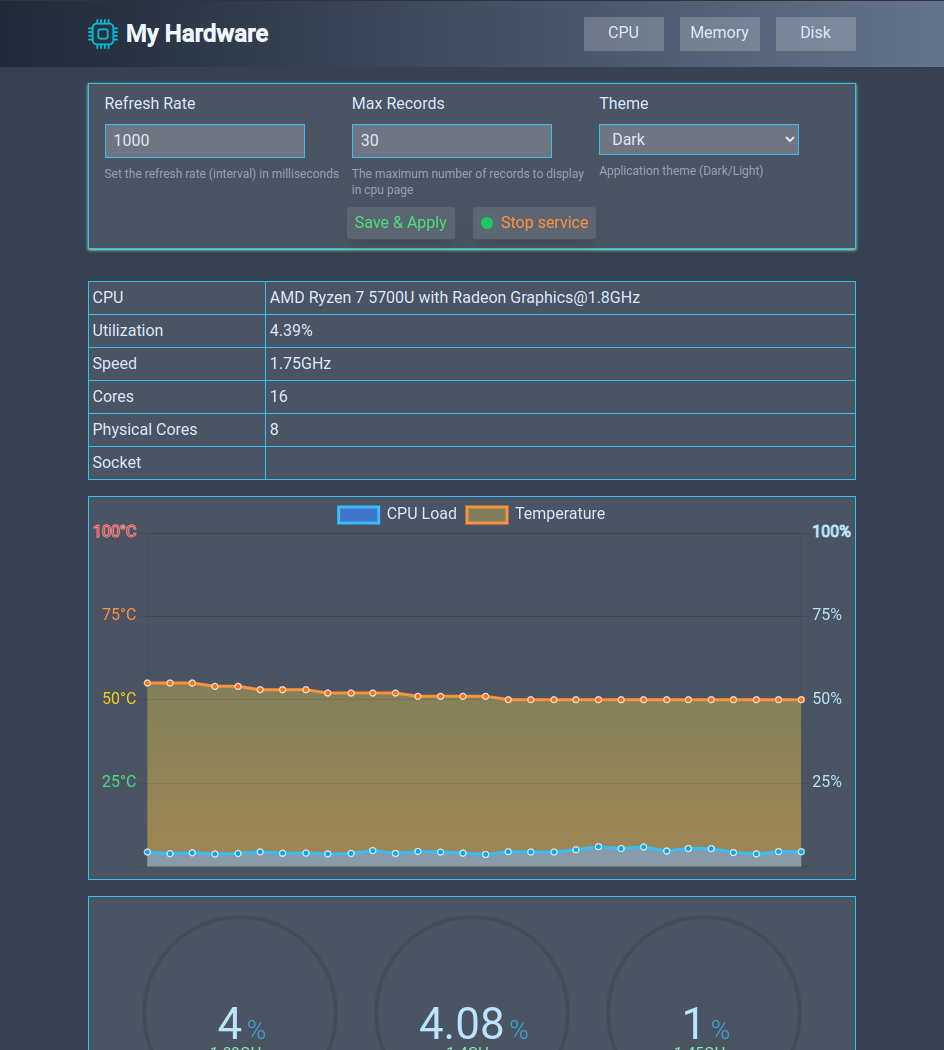Image resolution: width=944 pixels, height=1050 pixels.
Task: Toggle visibility of the Temperature series
Action: coord(538,513)
